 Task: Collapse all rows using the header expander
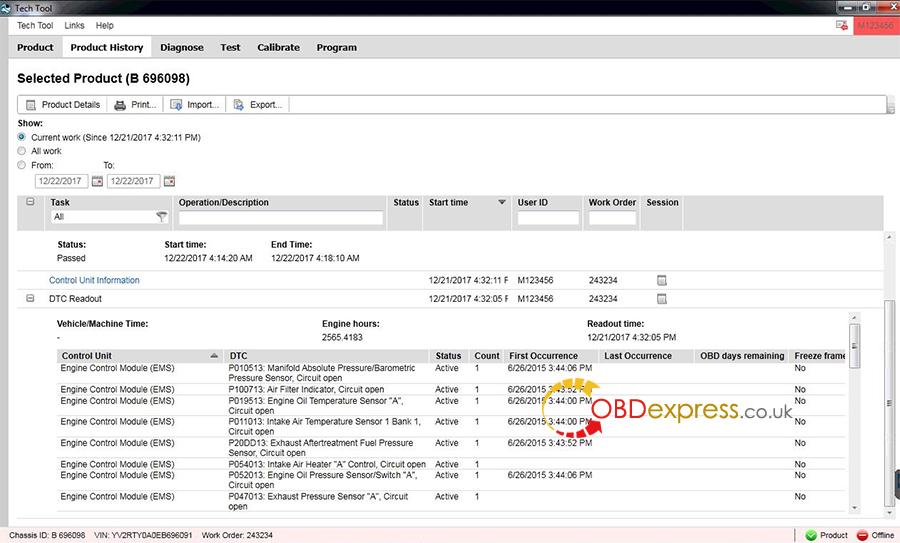click(x=30, y=202)
